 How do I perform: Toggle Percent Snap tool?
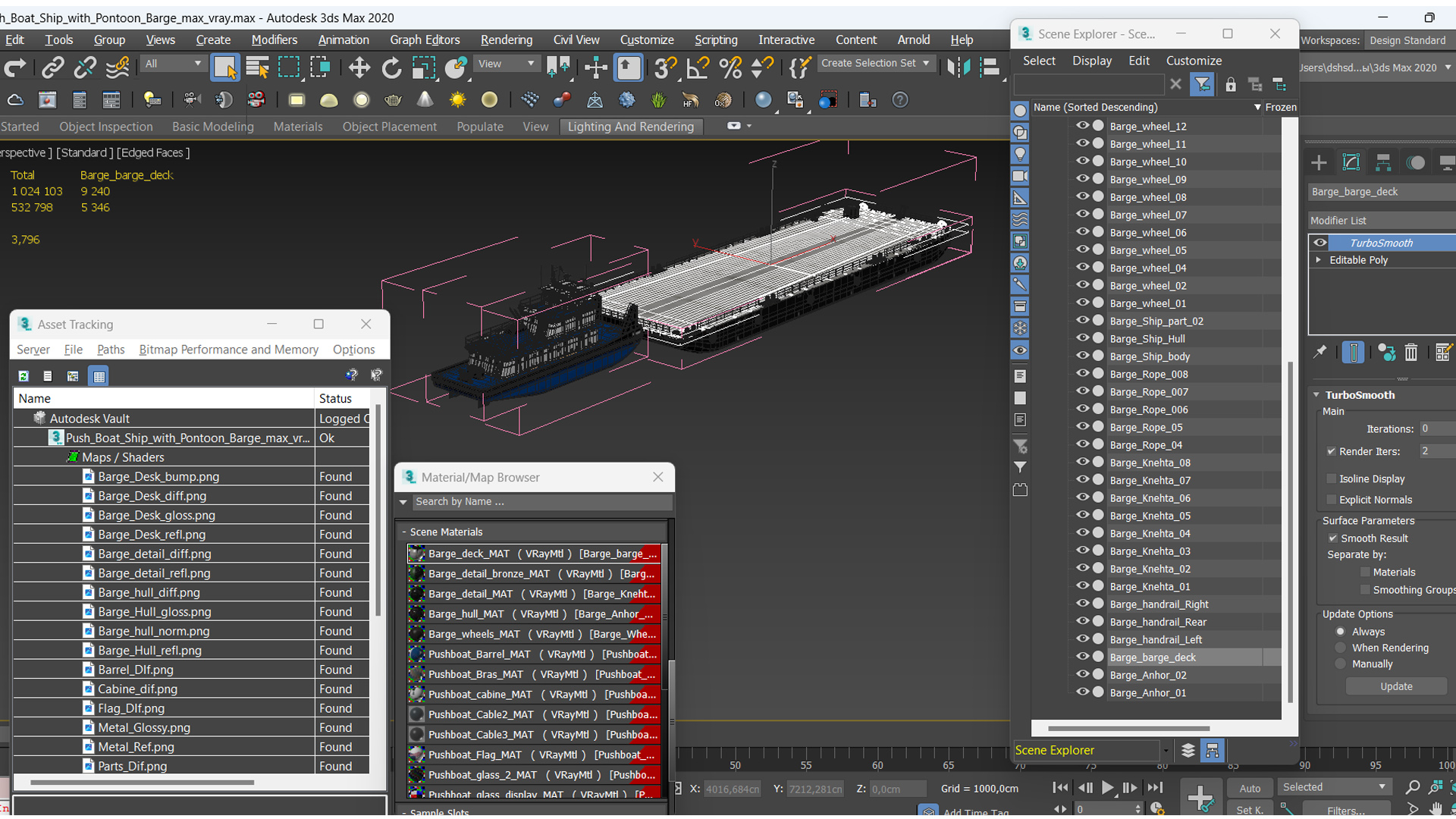pos(730,67)
